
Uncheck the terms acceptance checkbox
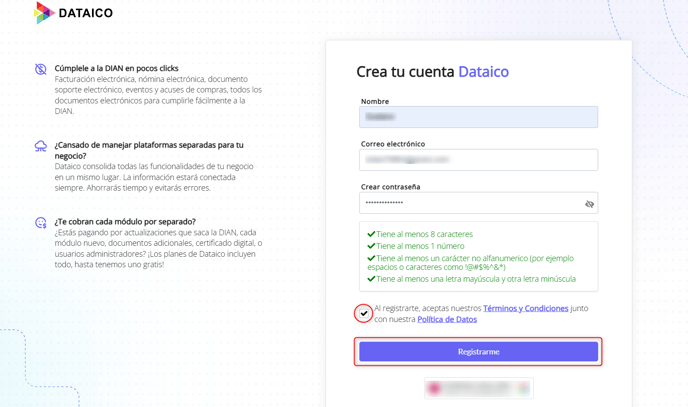(x=364, y=313)
